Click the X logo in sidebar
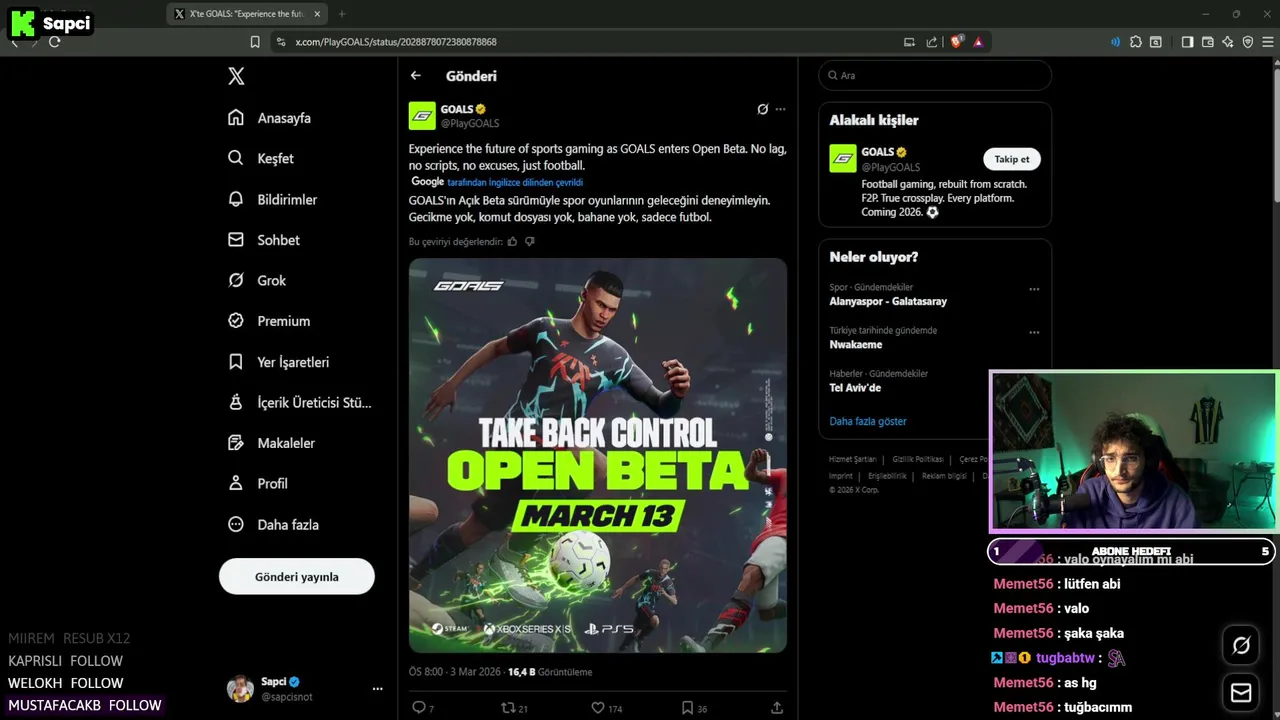Screen dimensions: 1280x720 pos(236,76)
